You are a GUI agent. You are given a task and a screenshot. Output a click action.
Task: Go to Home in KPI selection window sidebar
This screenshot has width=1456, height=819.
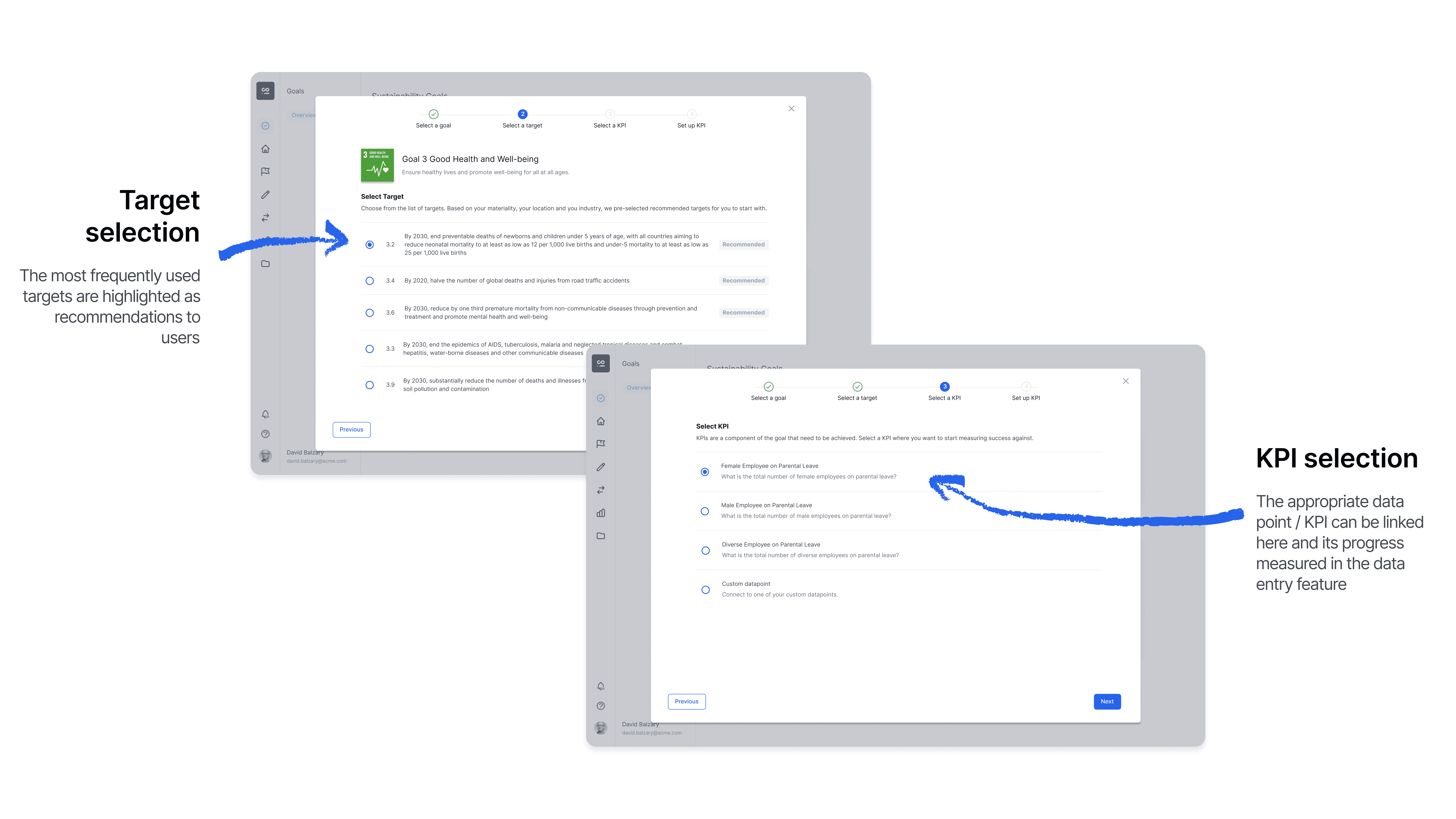point(601,421)
